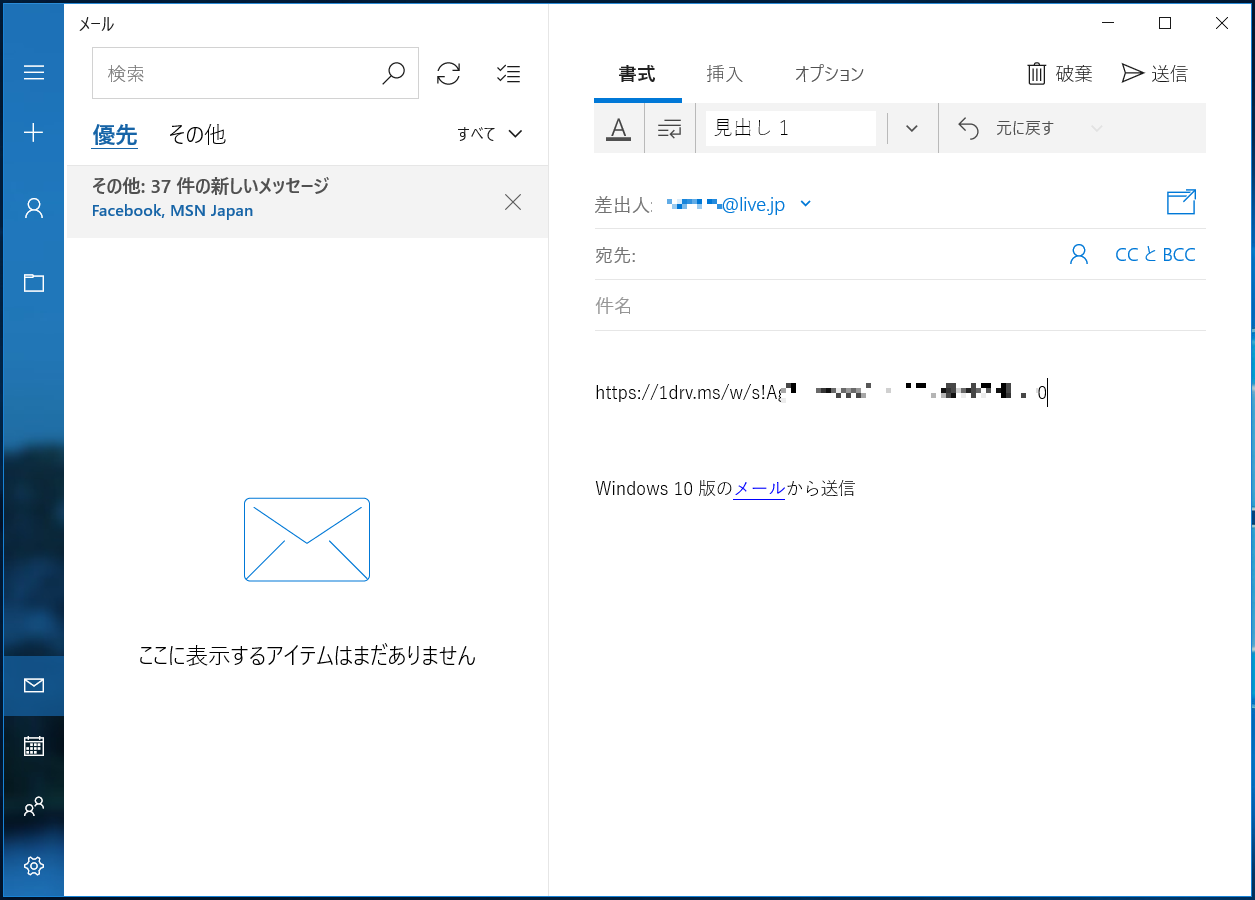
Task: Open the すべて filter dropdown
Action: click(489, 133)
